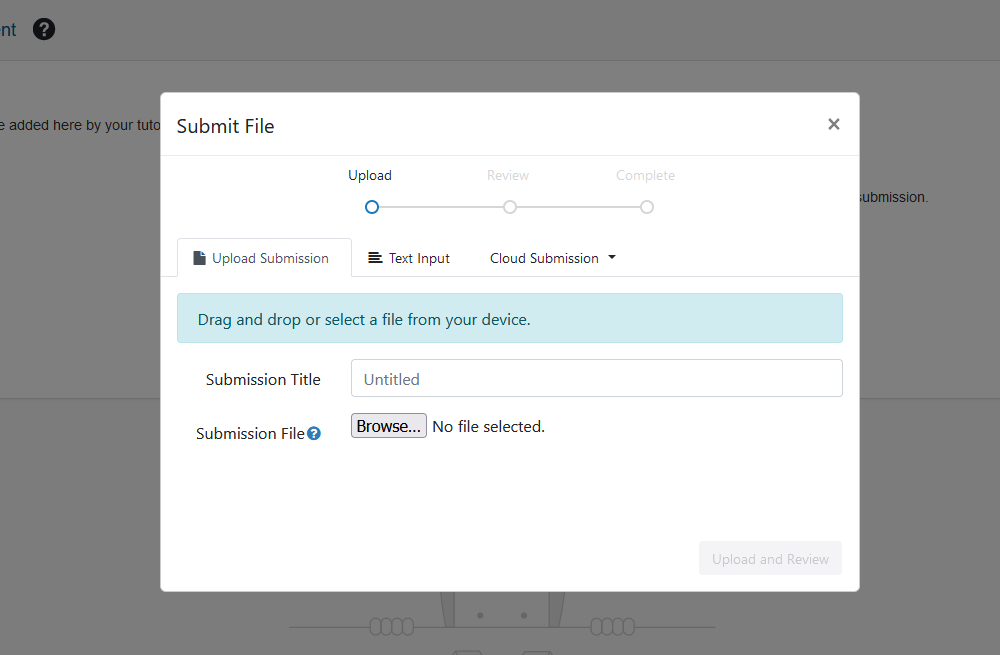Image resolution: width=1000 pixels, height=655 pixels.
Task: Click the document icon on Upload Submission tab
Action: pos(200,258)
